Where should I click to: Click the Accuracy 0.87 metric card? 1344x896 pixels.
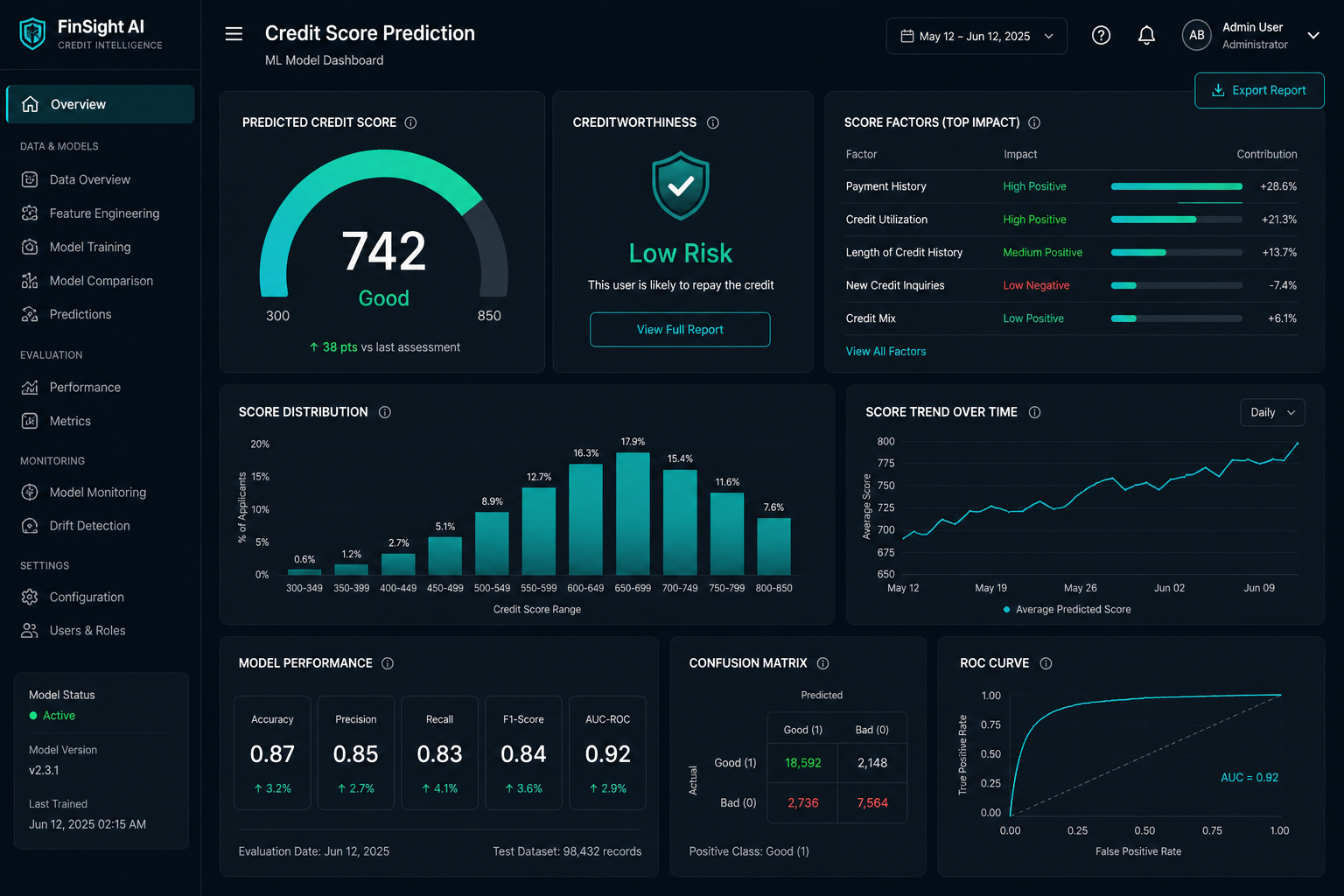tap(272, 752)
